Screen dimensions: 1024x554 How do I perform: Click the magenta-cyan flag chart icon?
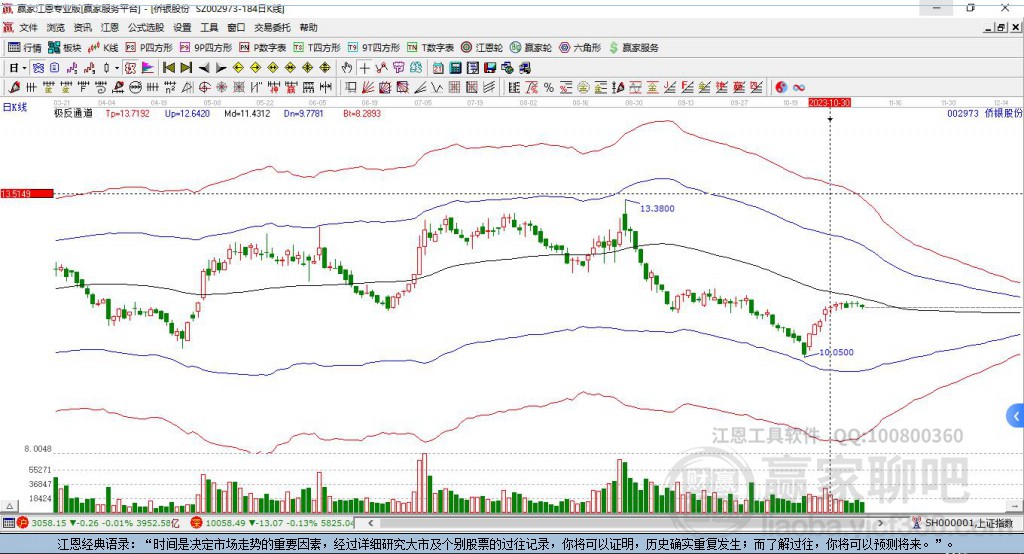pyautogui.click(x=148, y=68)
